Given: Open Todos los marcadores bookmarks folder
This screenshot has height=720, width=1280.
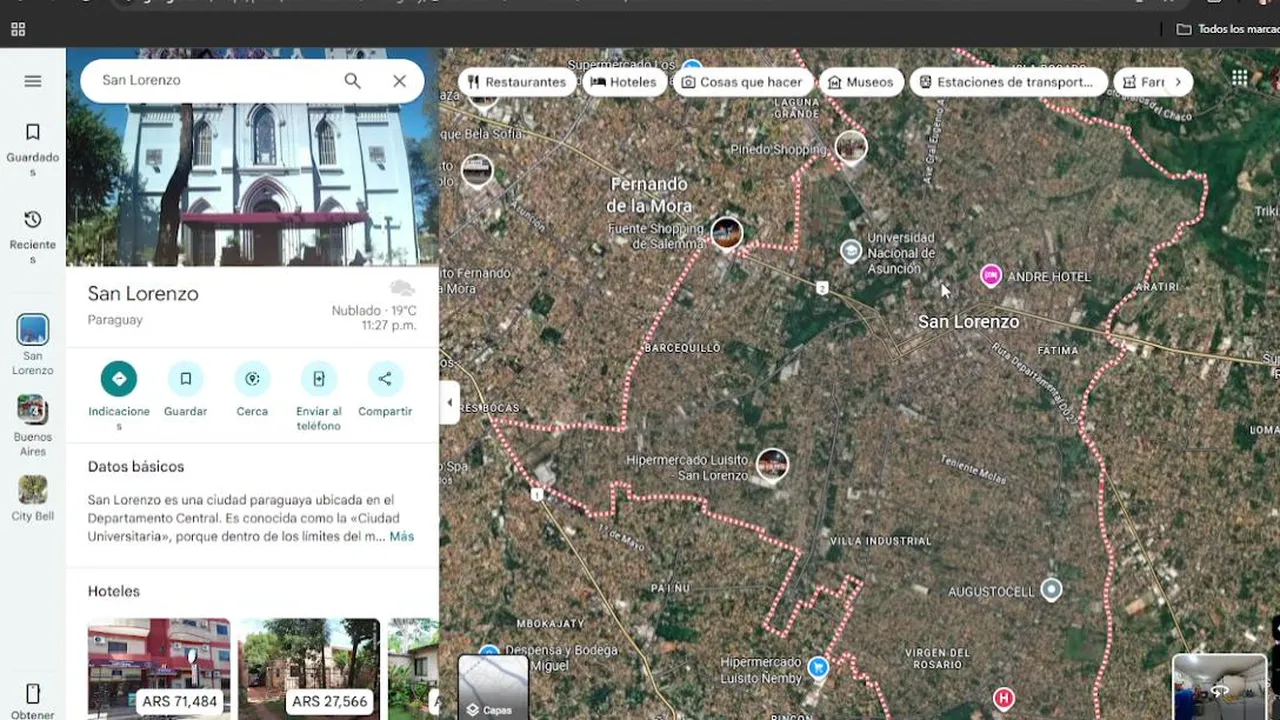Looking at the screenshot, I should [1228, 29].
